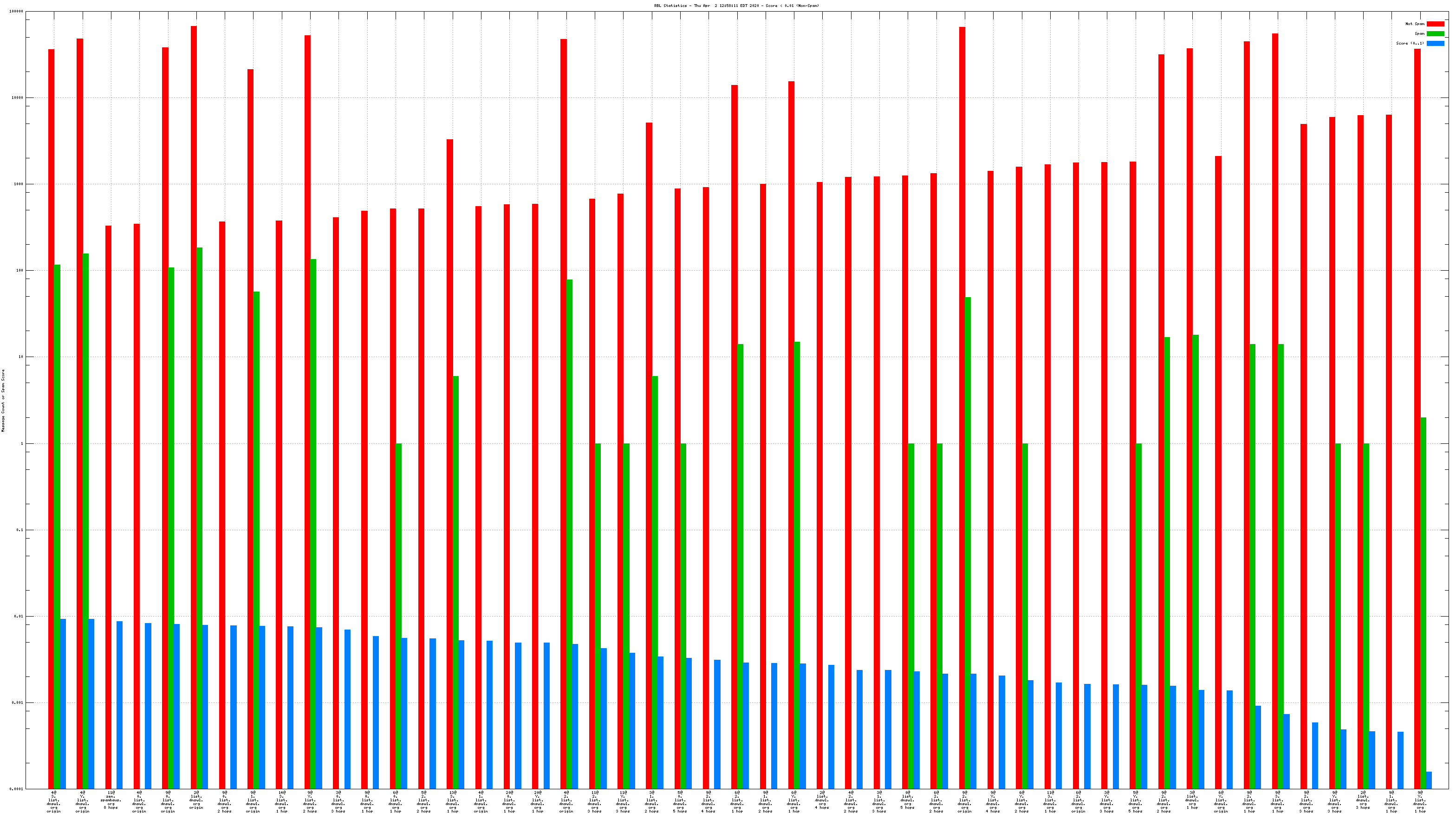This screenshot has width=1456, height=819.
Task: Click the 1000 y-axis tick label
Action: (18, 184)
